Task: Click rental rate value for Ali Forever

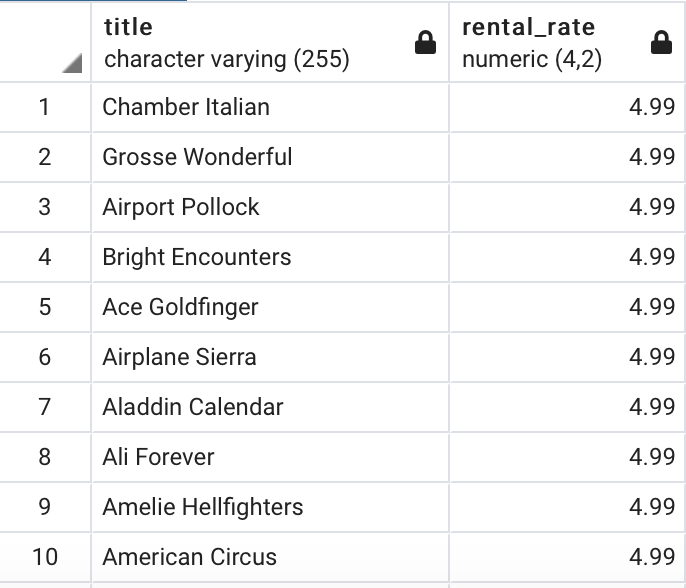Action: click(x=567, y=457)
